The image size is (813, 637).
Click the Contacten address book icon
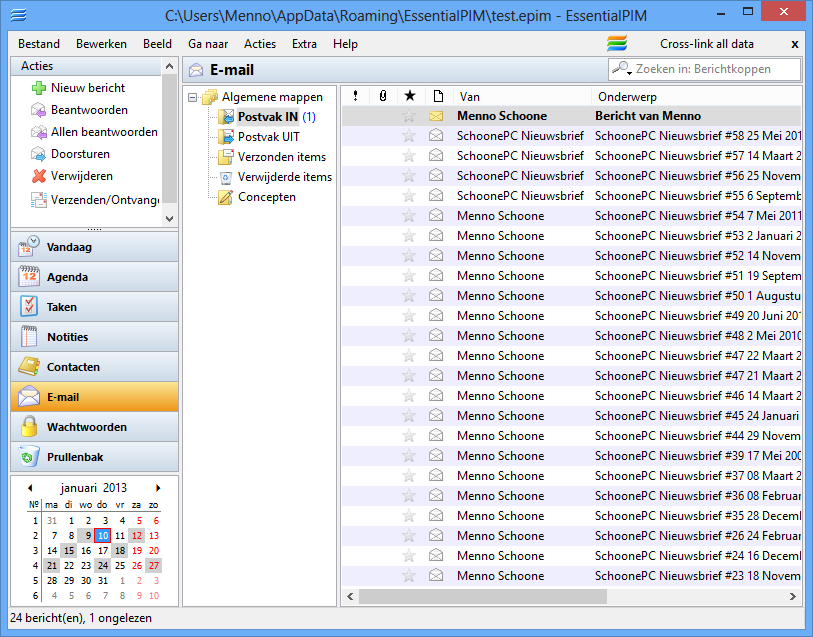tap(29, 366)
